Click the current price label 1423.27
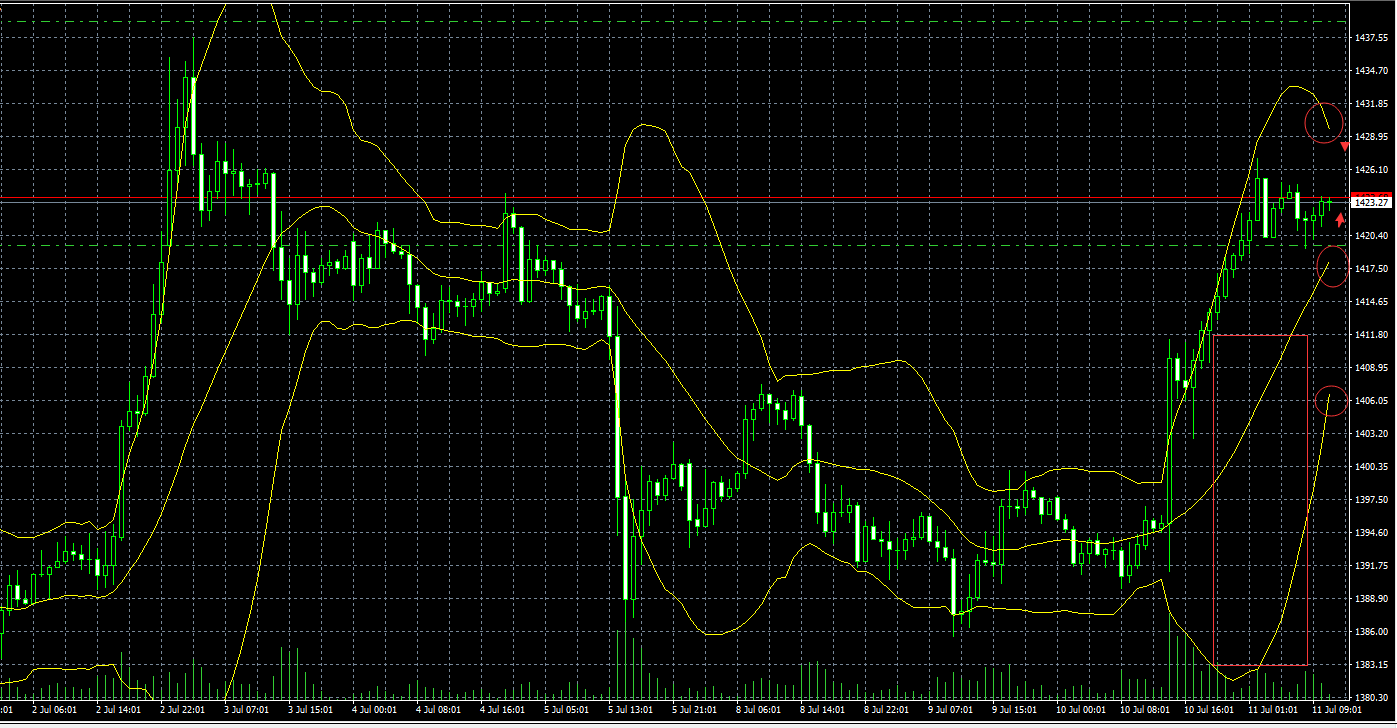1397x728 pixels. pyautogui.click(x=1372, y=203)
